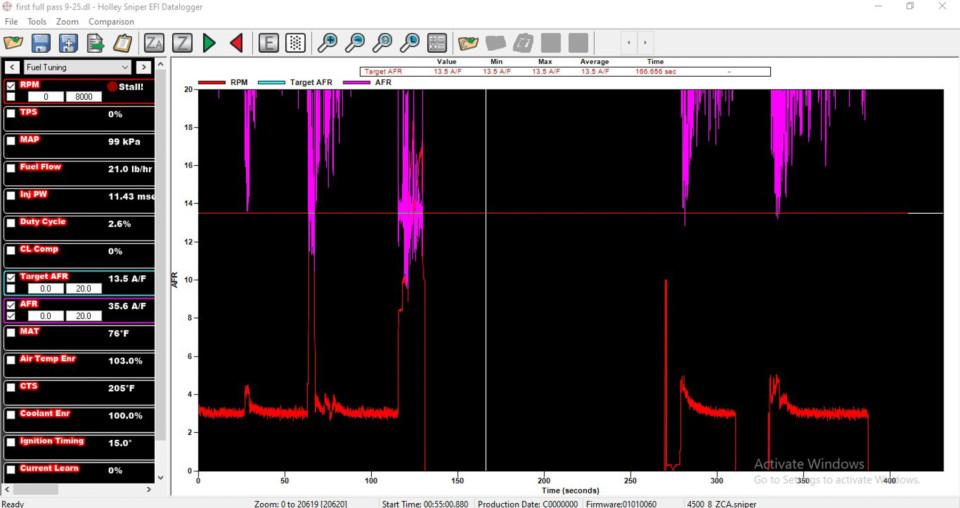This screenshot has width=960, height=508.
Task: Click the channel list scroll-up arrow
Action: coord(161,64)
